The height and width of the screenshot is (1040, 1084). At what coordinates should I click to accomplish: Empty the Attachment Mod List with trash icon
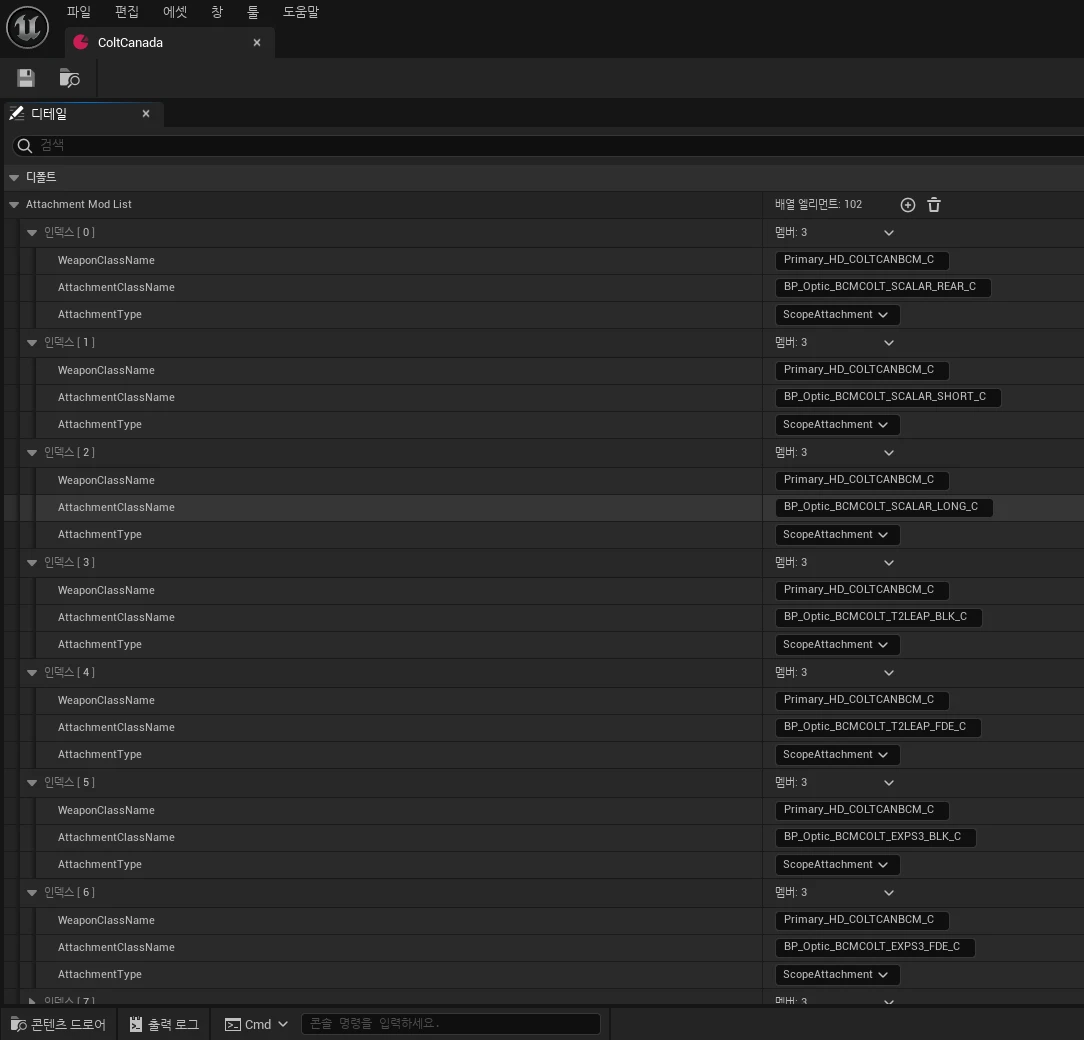tap(934, 205)
